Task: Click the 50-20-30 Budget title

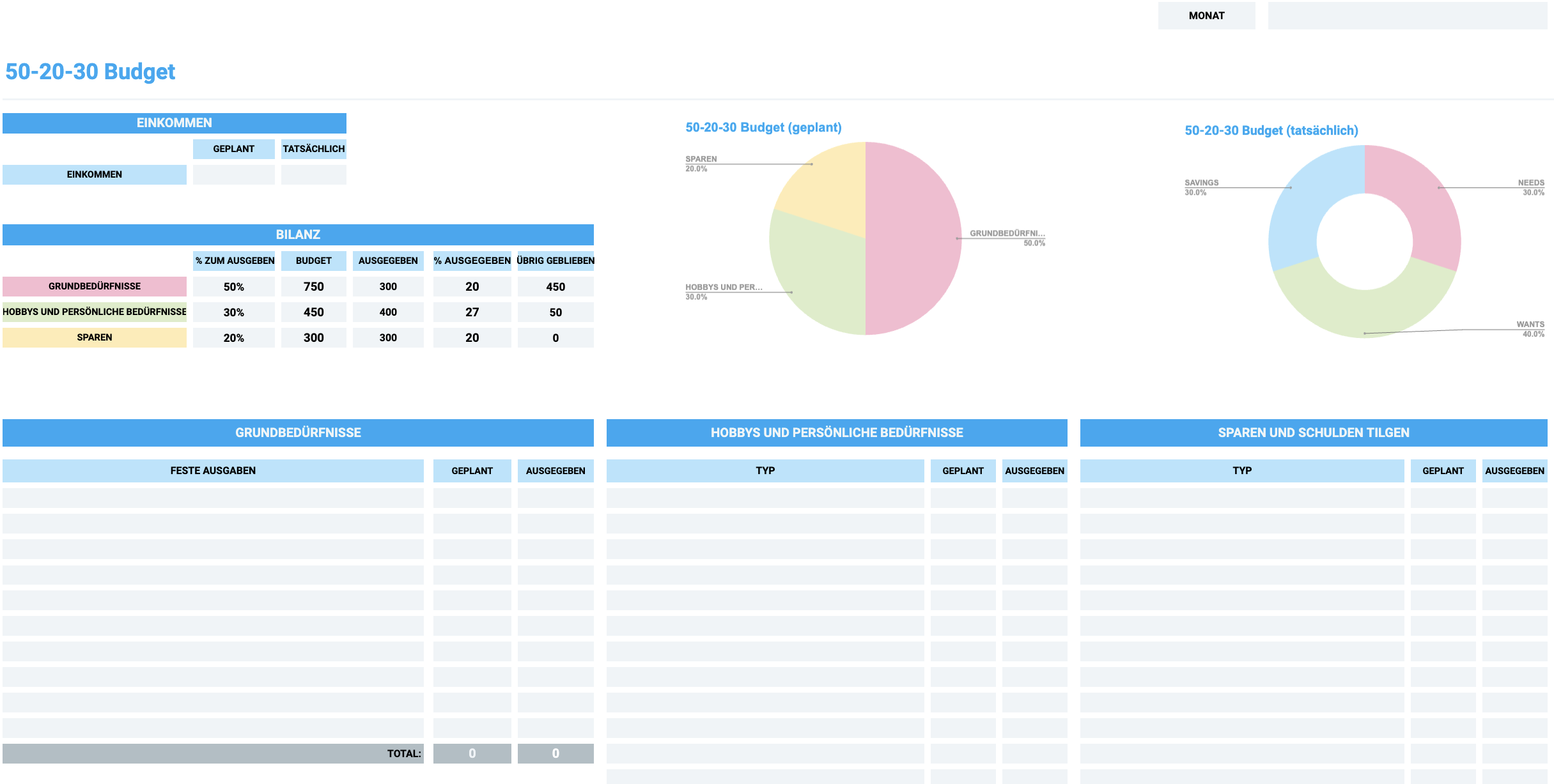Action: 90,72
